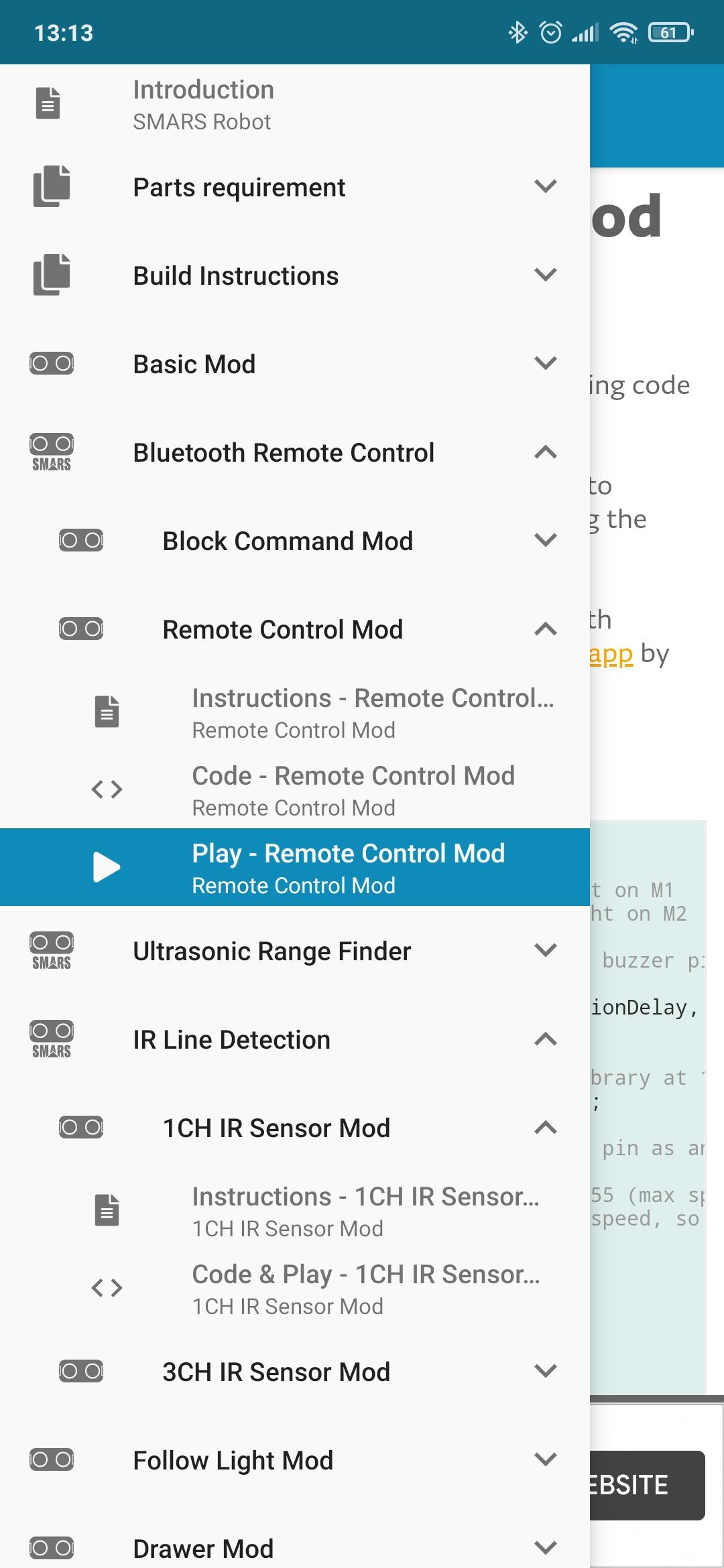Collapse the IR Line Detection section
Screen dimensions: 724x1568
click(x=546, y=1039)
